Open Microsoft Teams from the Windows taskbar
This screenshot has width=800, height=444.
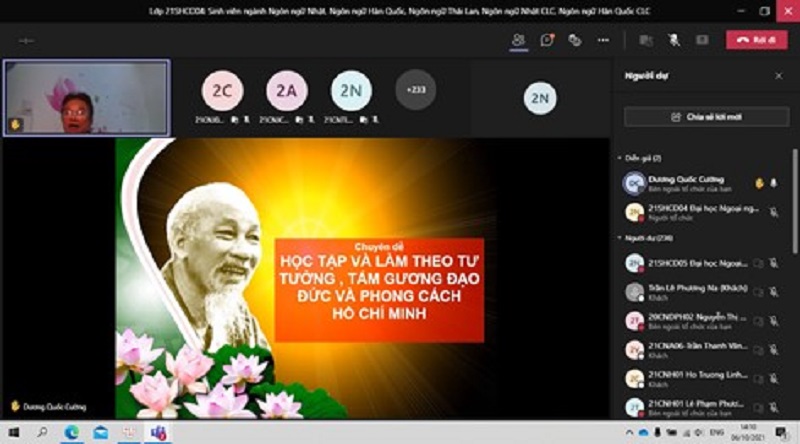click(158, 433)
